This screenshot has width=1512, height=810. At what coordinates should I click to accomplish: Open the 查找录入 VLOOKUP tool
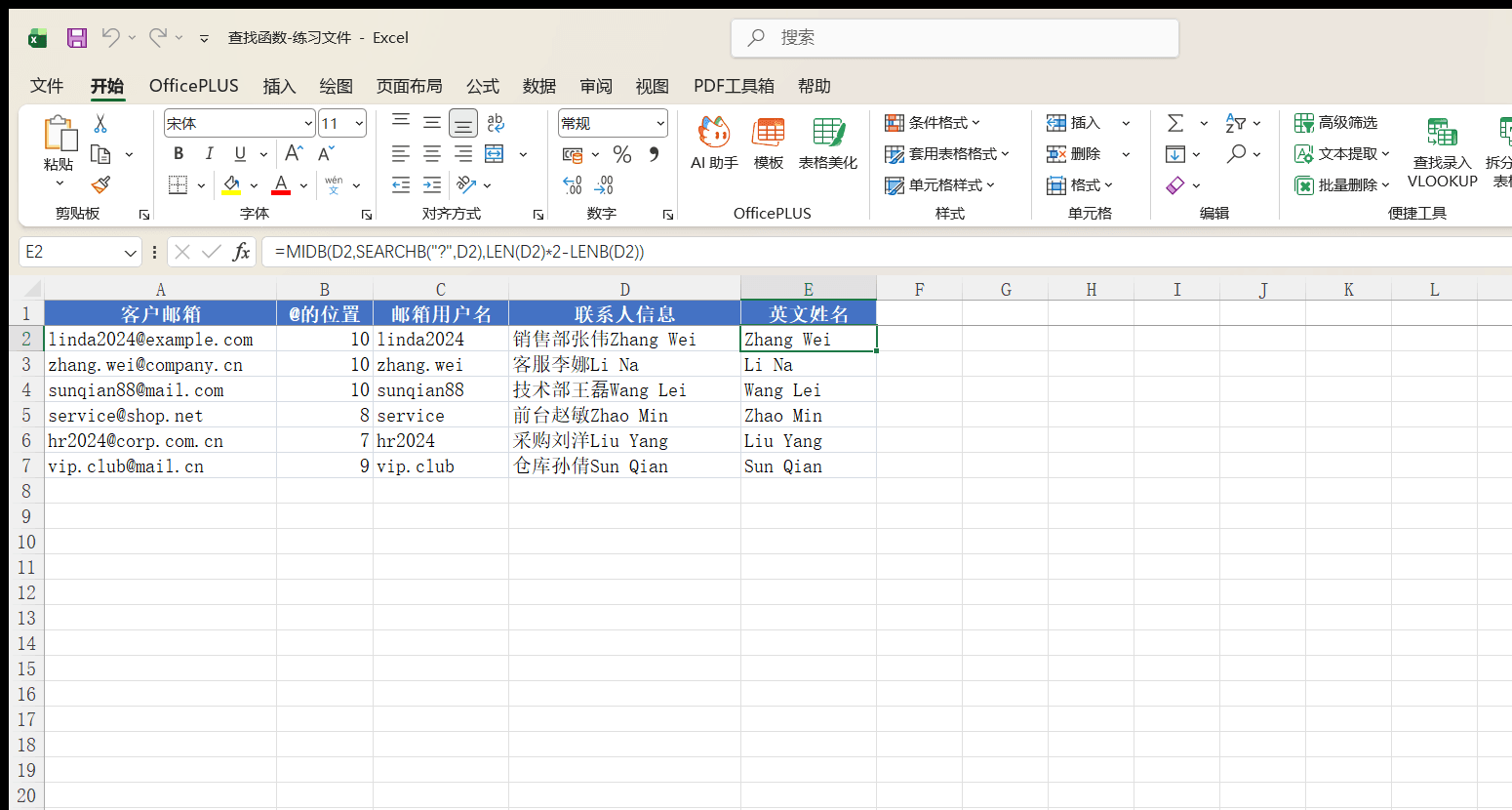click(x=1442, y=152)
